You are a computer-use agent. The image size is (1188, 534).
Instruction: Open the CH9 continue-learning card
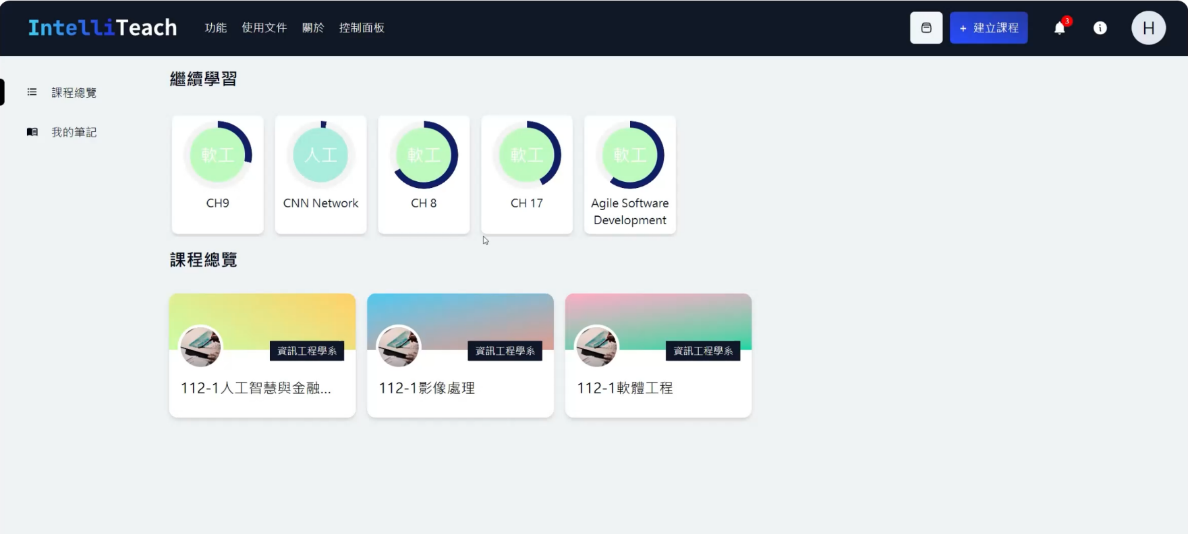217,175
